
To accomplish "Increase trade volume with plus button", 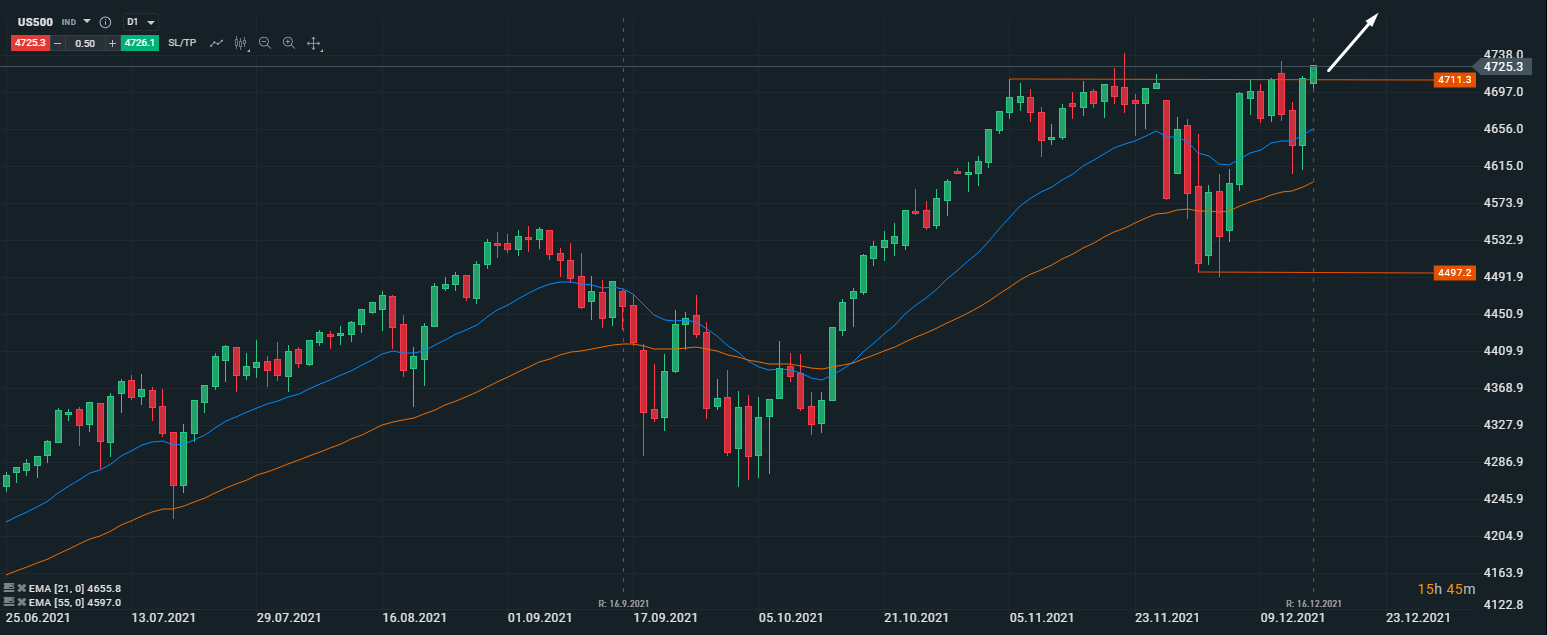I will [112, 43].
